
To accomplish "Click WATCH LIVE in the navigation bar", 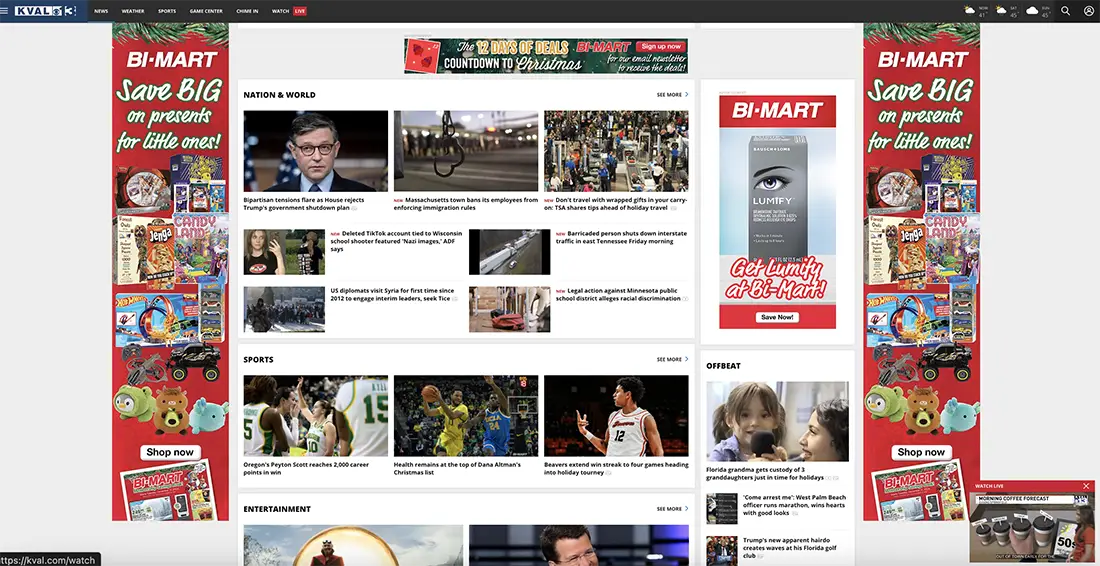I will pos(289,11).
